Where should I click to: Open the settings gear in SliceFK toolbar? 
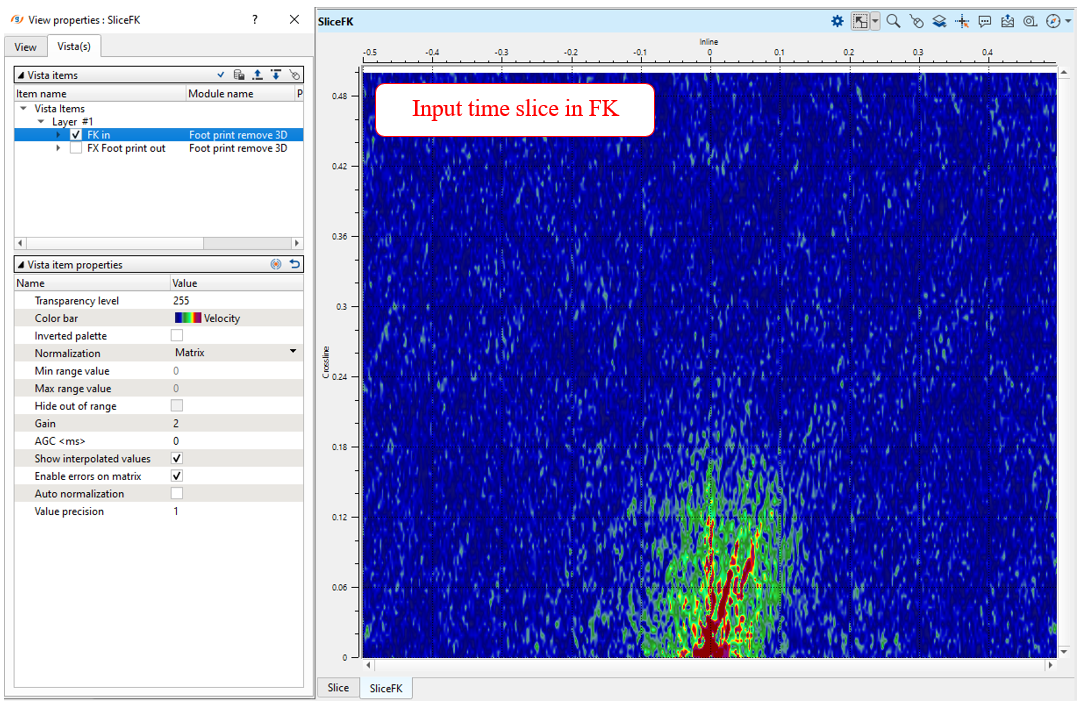pyautogui.click(x=837, y=21)
